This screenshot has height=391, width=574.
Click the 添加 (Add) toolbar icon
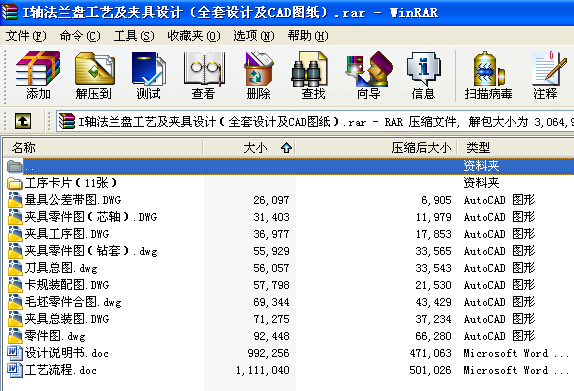pyautogui.click(x=38, y=68)
